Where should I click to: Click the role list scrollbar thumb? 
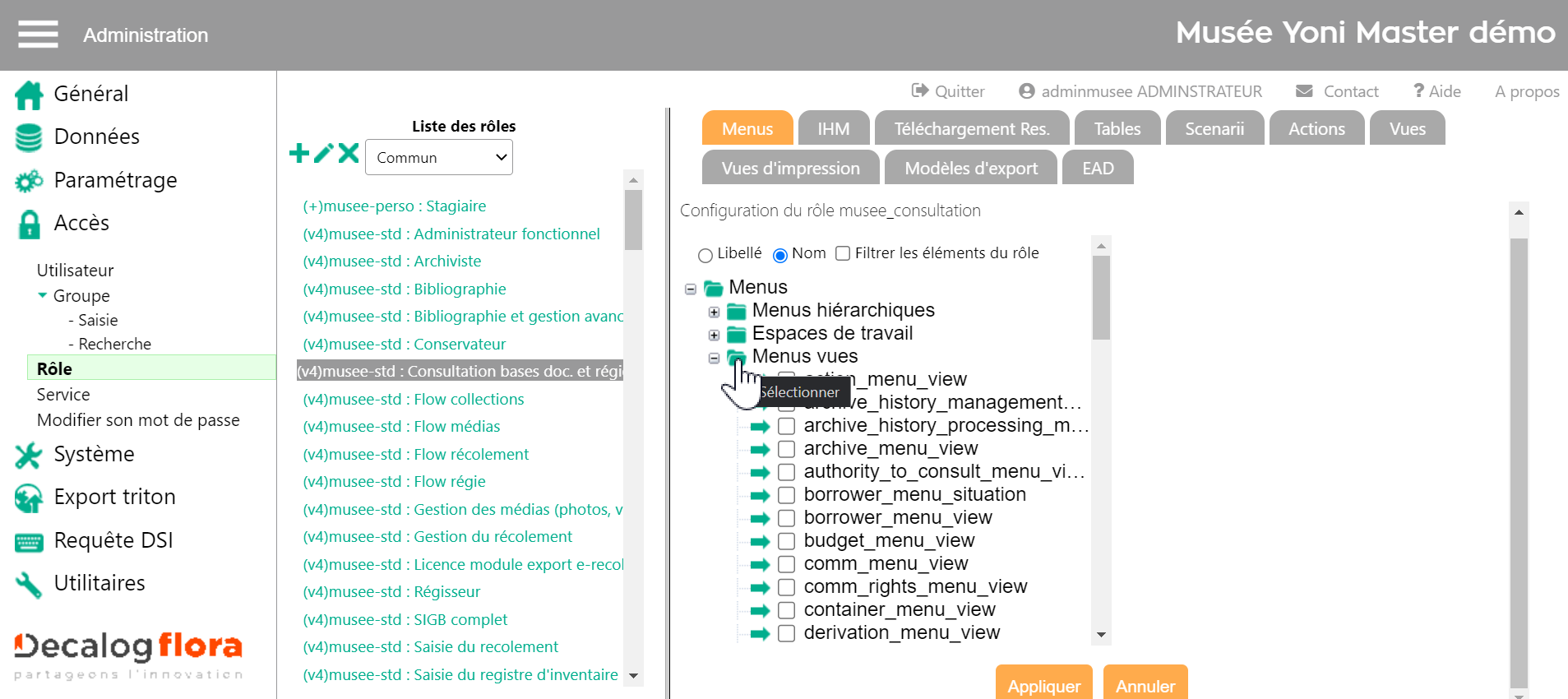pos(633,220)
